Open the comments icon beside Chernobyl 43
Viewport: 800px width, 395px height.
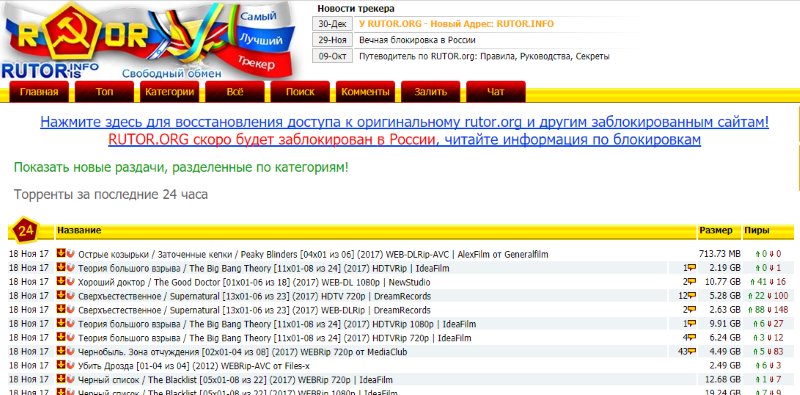click(x=692, y=352)
